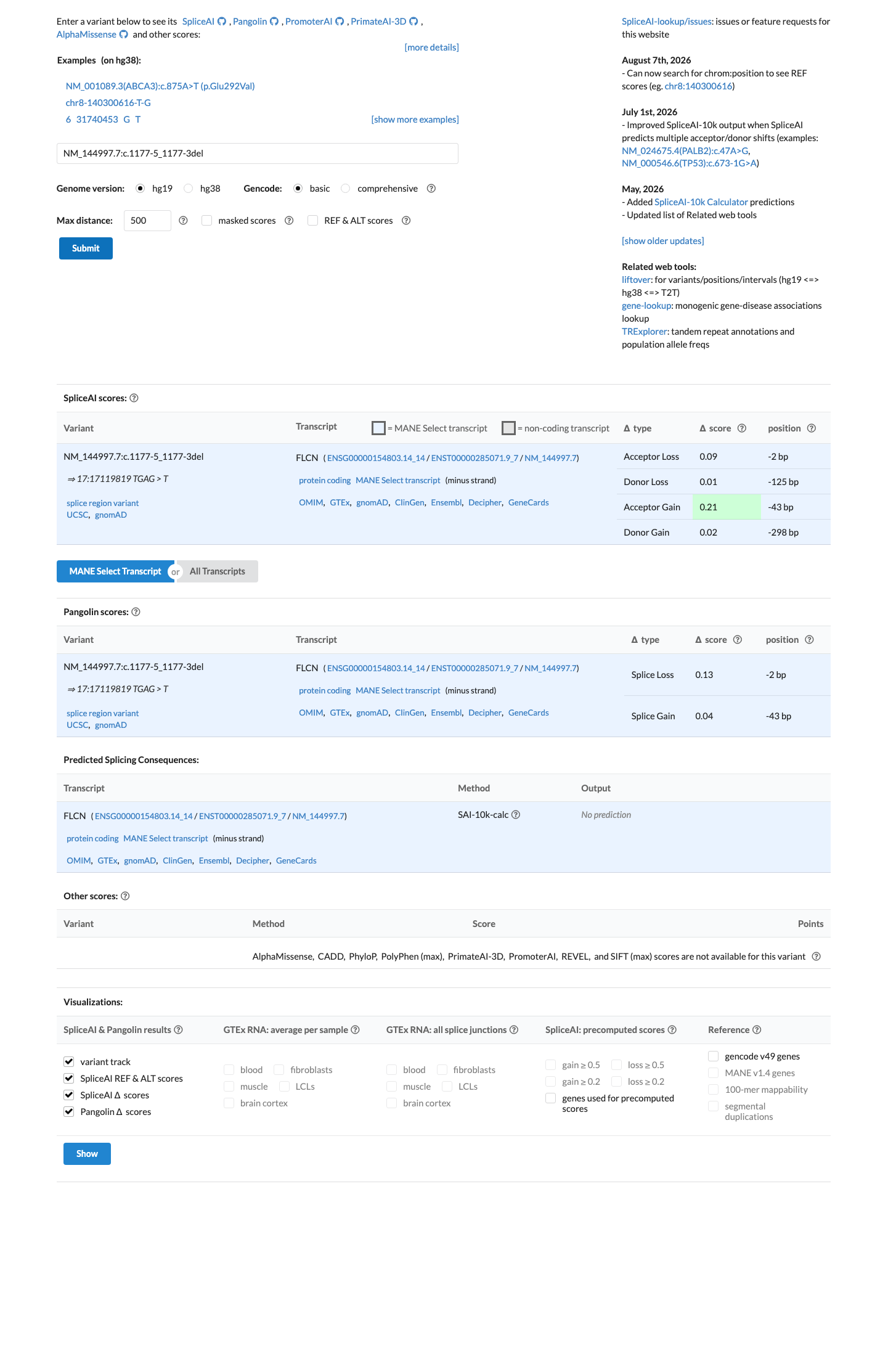Open Pangolin GitHub icon link
The height and width of the screenshot is (1356, 896).
pyautogui.click(x=275, y=22)
